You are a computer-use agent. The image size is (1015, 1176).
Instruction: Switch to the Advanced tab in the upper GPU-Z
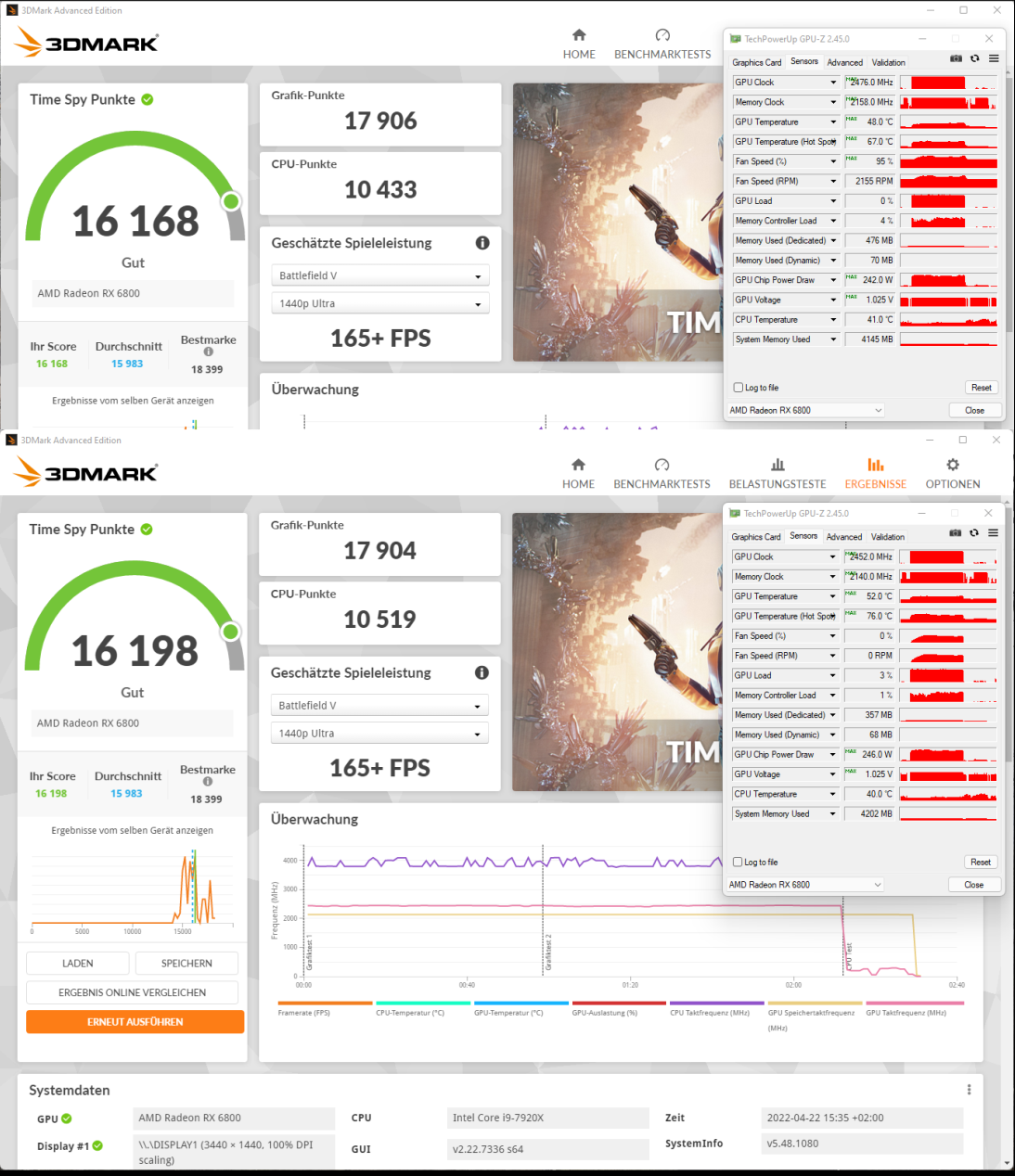pos(845,63)
